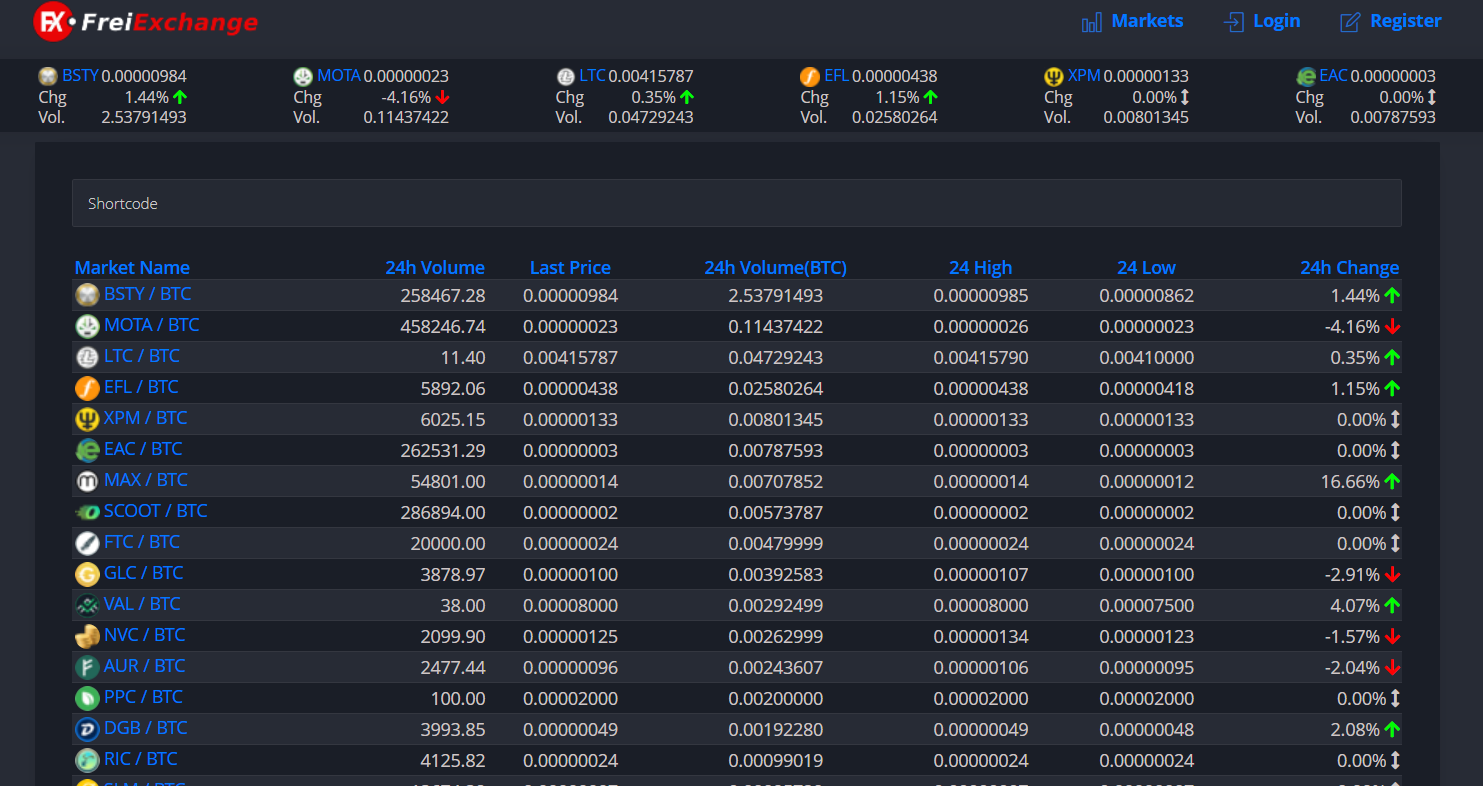The image size is (1483, 786).
Task: Click the Markets bar chart icon
Action: pyautogui.click(x=1092, y=21)
